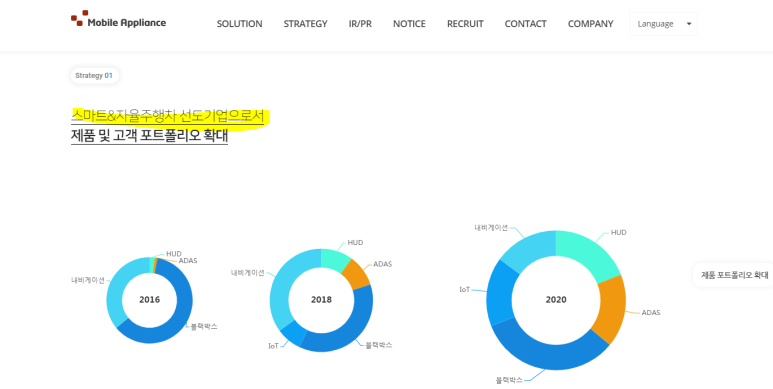Navigate to the CONTACT menu
This screenshot has width=773, height=389.
tap(526, 24)
